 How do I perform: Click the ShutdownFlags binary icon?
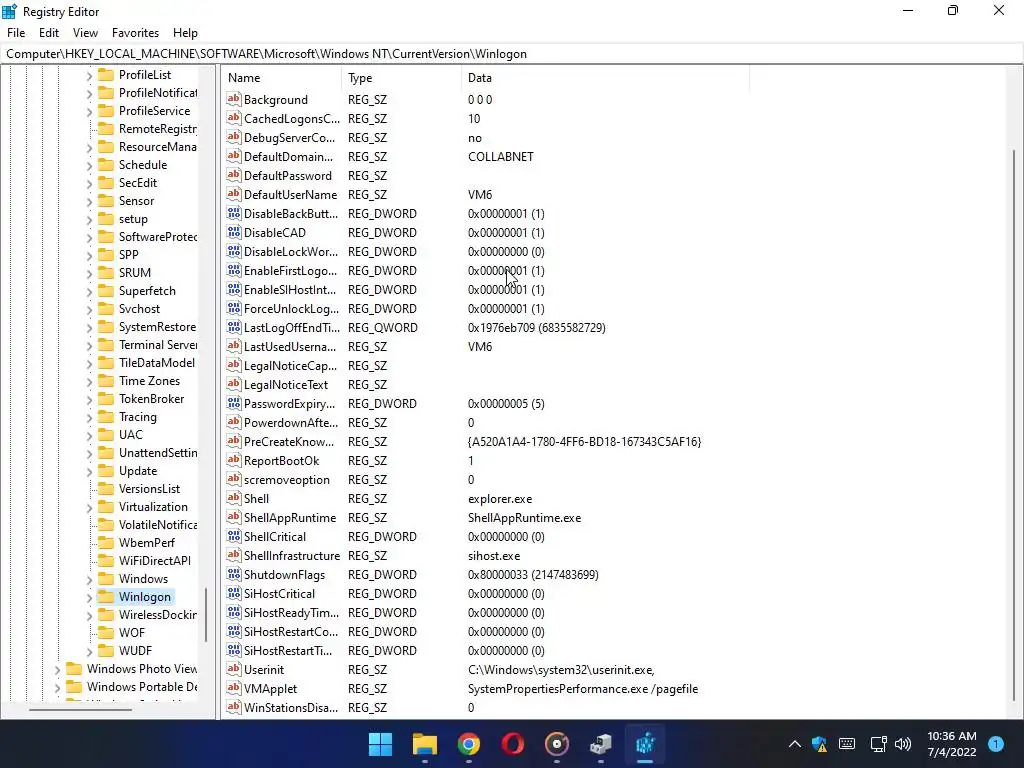pyautogui.click(x=234, y=575)
